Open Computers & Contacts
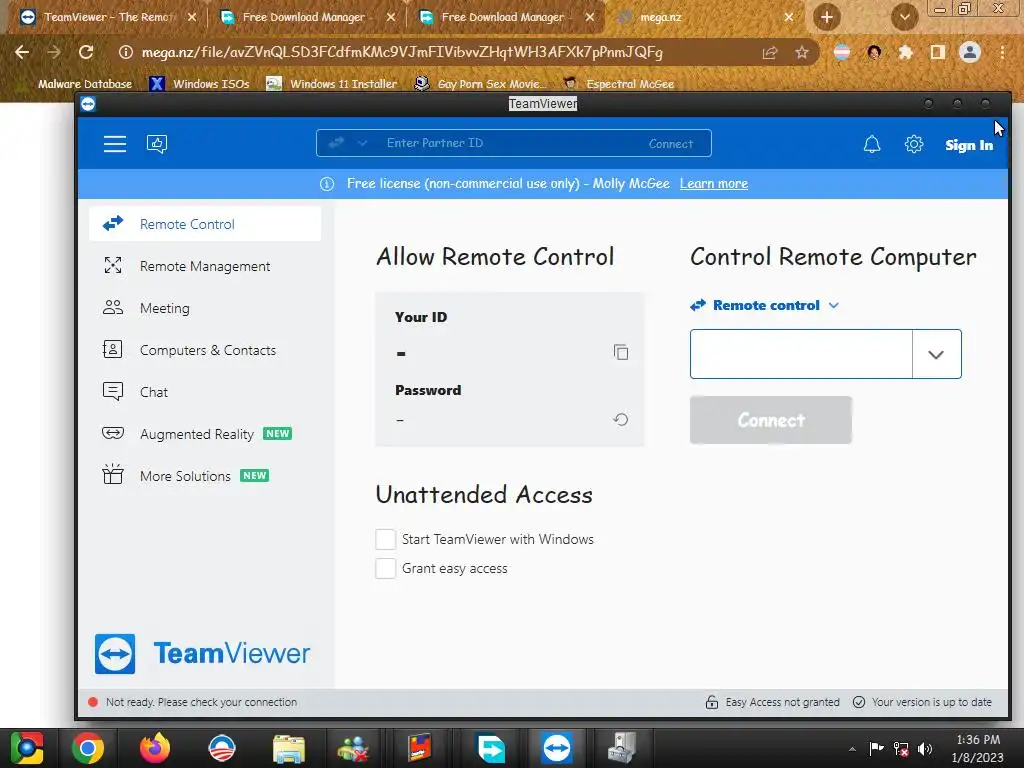1024x768 pixels. pos(205,350)
